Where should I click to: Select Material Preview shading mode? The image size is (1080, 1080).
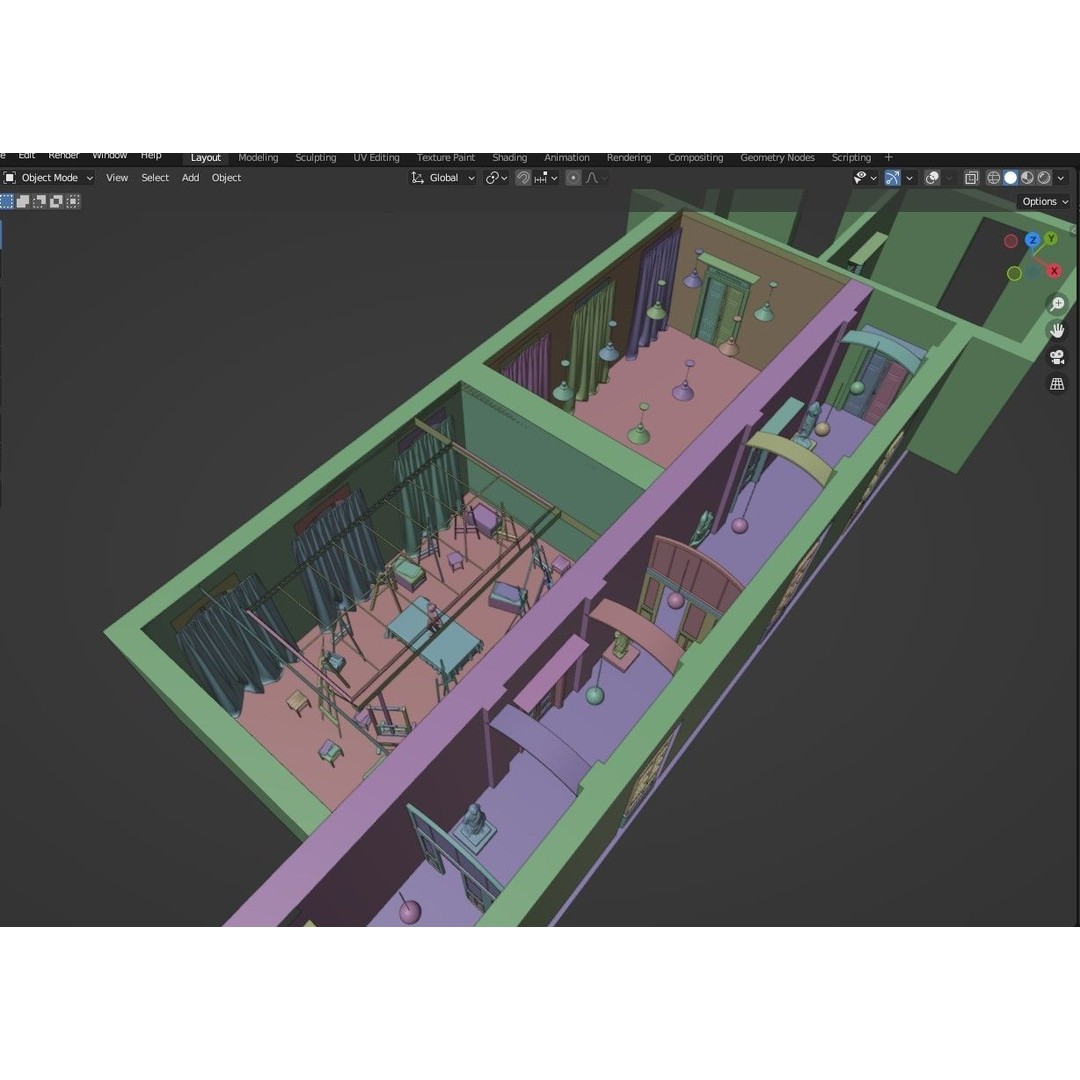click(1027, 177)
